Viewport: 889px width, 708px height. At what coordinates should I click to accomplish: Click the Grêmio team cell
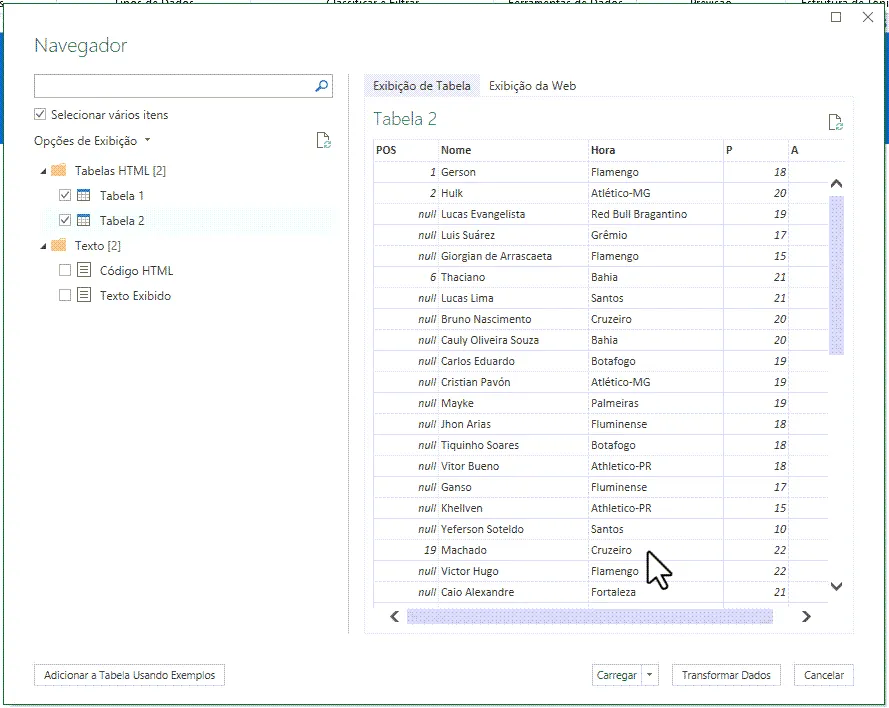click(656, 235)
